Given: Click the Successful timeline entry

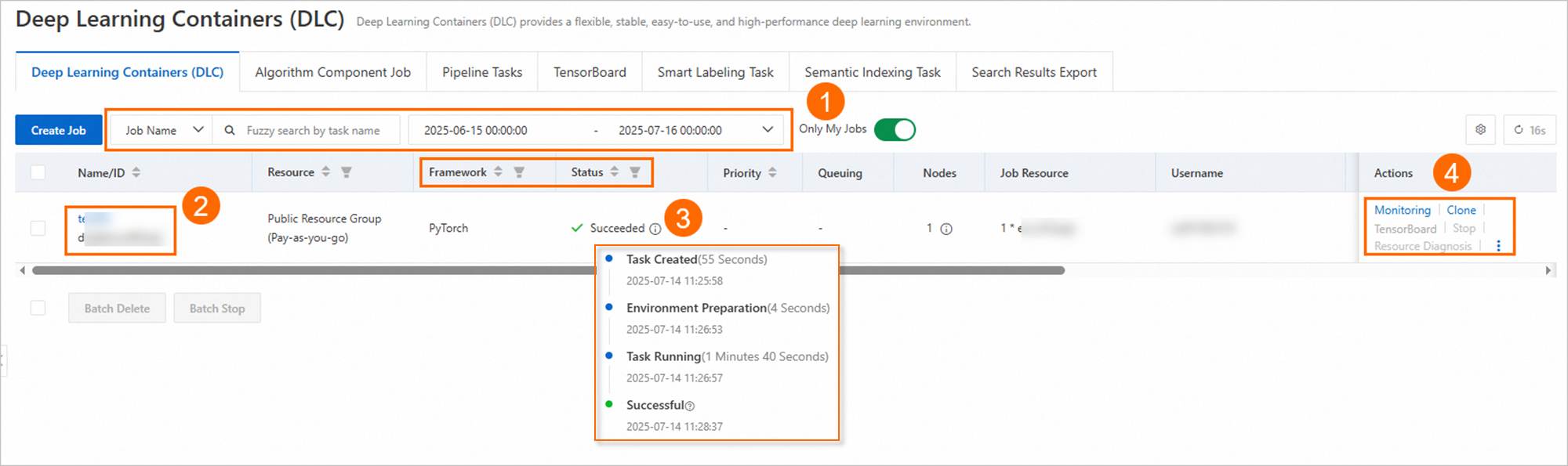Looking at the screenshot, I should (655, 405).
